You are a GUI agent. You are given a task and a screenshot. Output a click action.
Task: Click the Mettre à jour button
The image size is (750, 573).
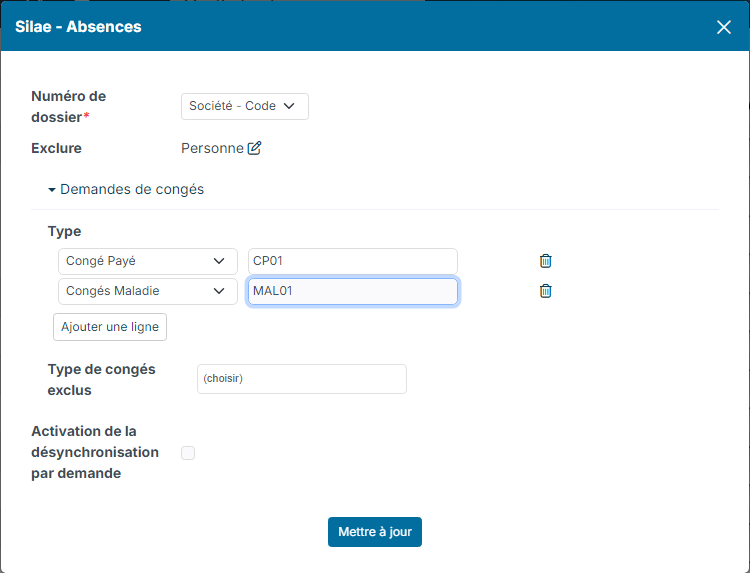[375, 532]
